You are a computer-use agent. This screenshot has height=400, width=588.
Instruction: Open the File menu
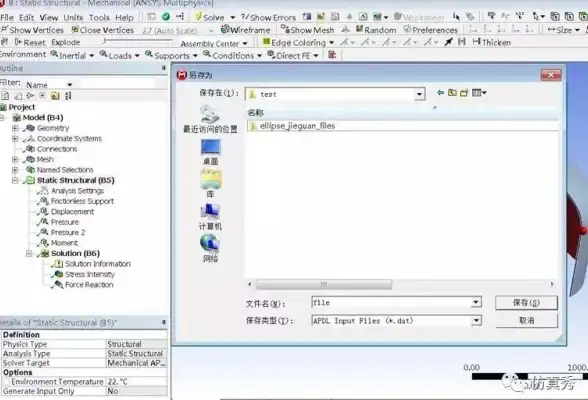pos(7,17)
